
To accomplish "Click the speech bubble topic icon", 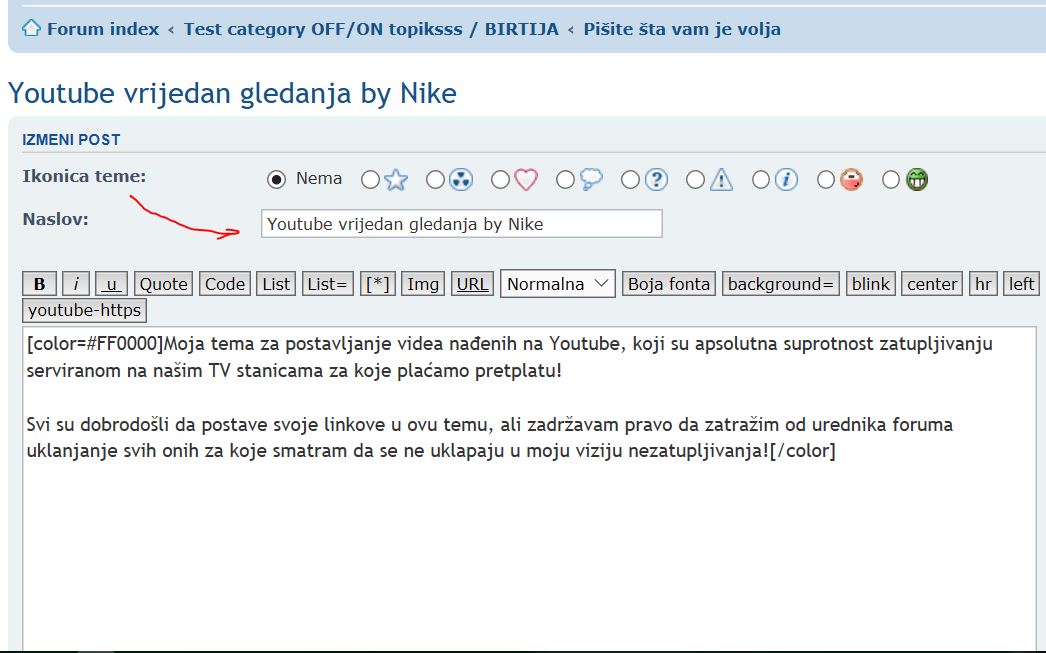I will [x=591, y=180].
